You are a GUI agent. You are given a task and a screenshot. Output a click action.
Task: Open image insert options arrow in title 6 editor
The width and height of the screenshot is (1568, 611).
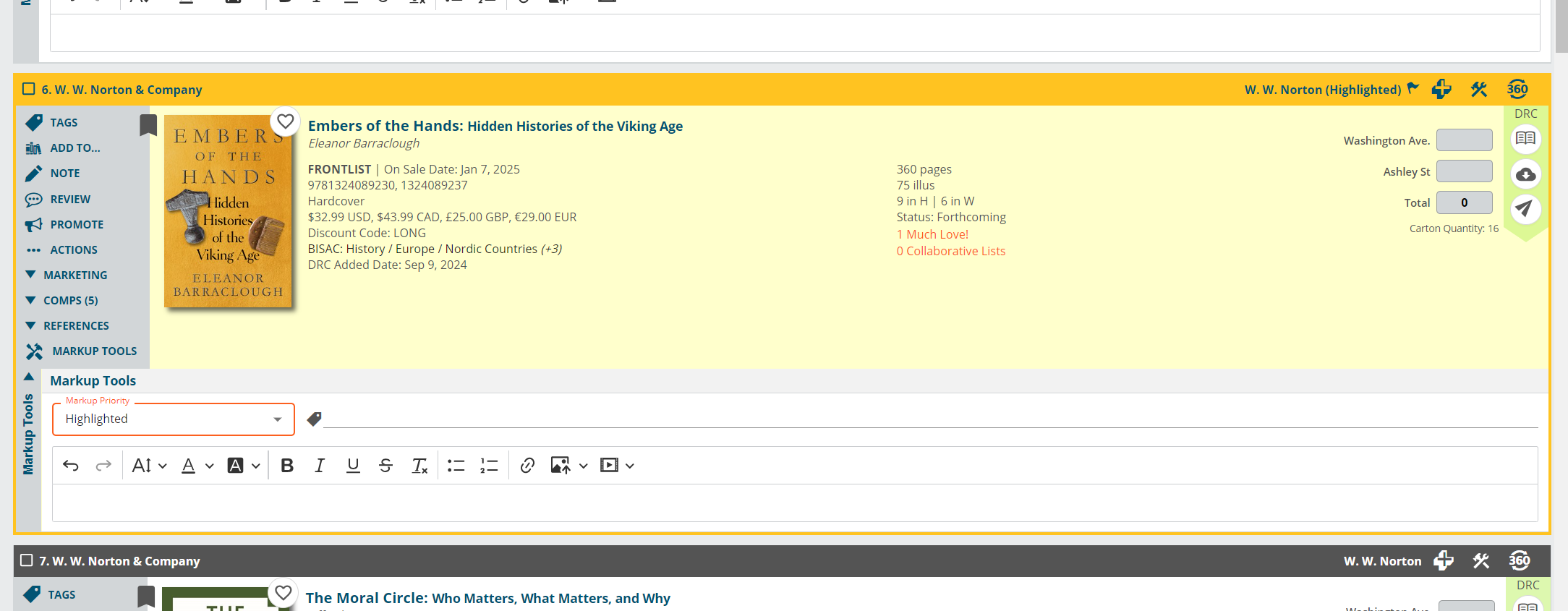coord(583,466)
